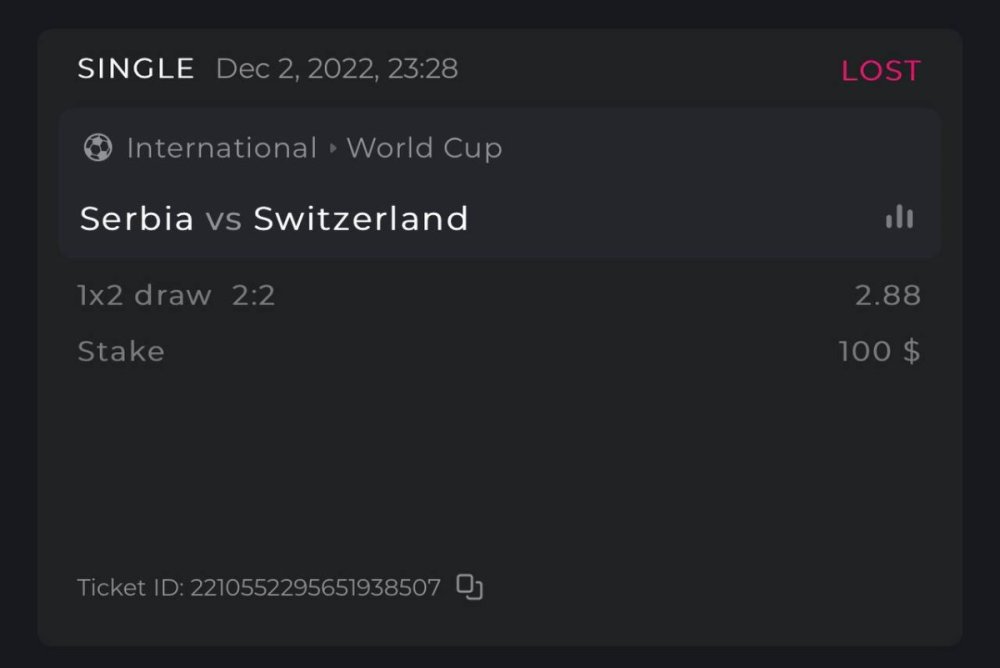Copy the ticket ID using copy icon
Image resolution: width=1000 pixels, height=668 pixels.
(x=469, y=587)
